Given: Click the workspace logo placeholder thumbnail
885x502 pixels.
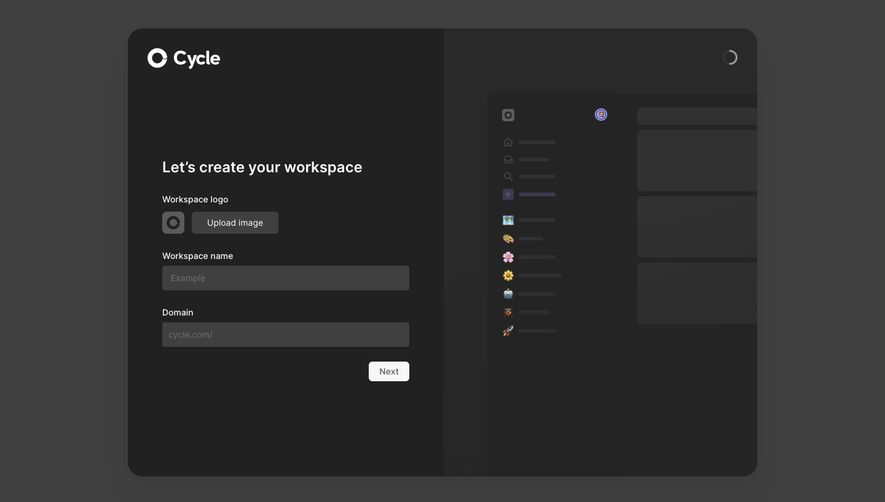Looking at the screenshot, I should click(x=173, y=222).
